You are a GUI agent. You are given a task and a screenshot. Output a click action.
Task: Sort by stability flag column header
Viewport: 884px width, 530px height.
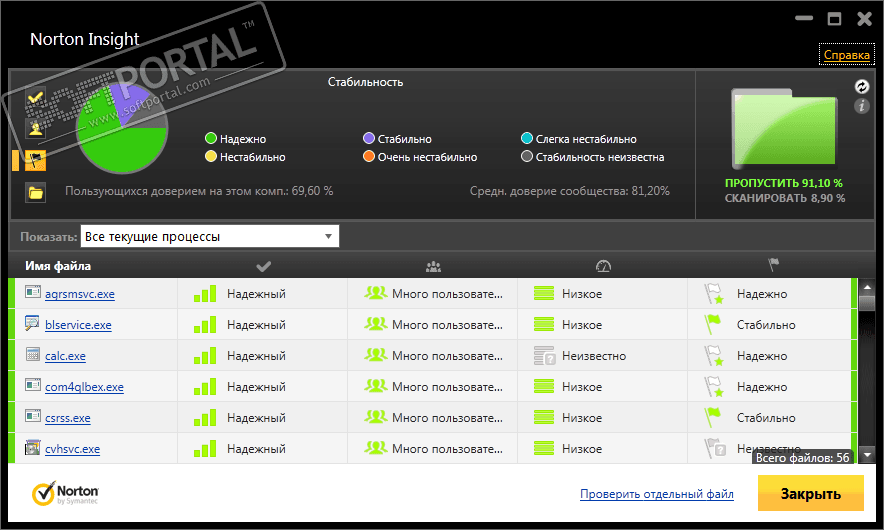(773, 264)
